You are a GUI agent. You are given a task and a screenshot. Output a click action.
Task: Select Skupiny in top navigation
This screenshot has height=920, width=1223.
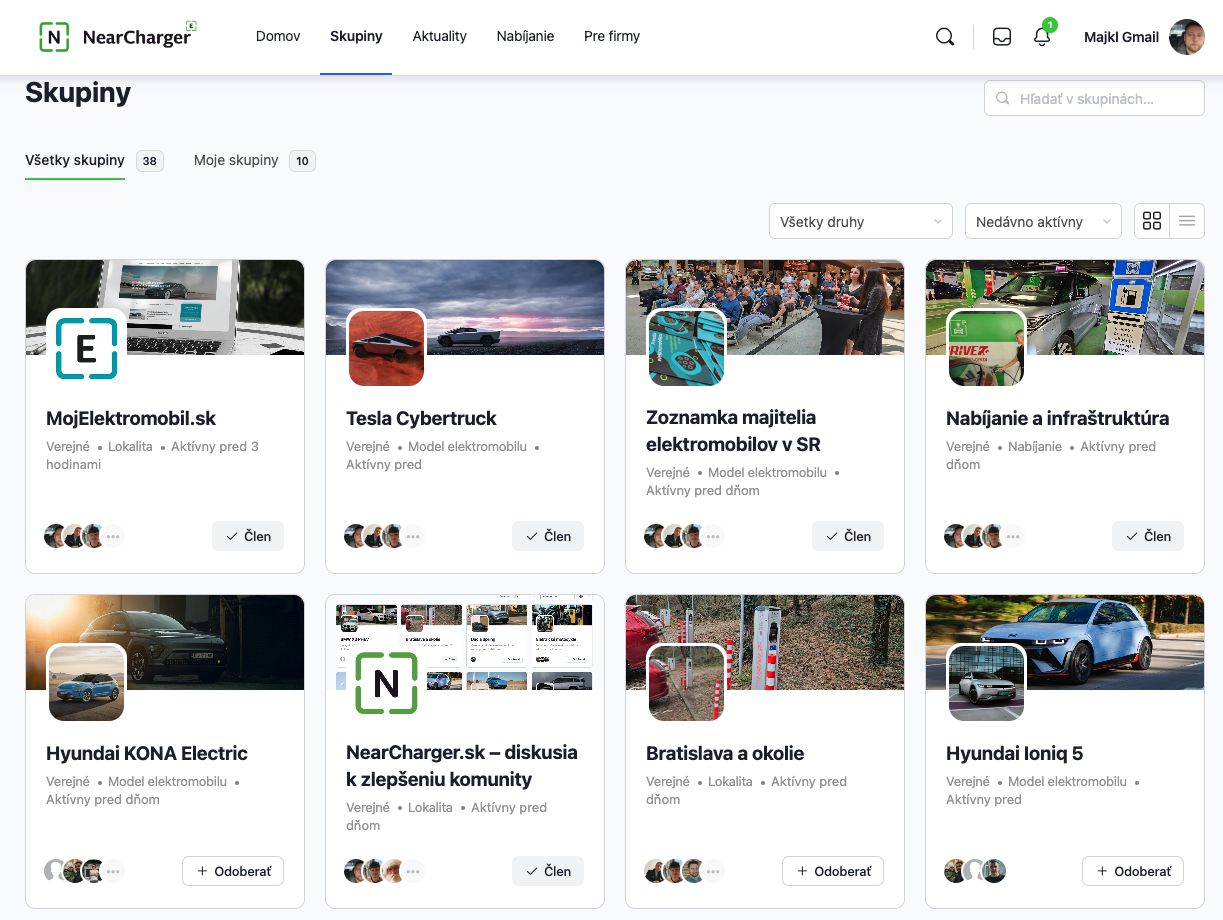[x=356, y=36]
